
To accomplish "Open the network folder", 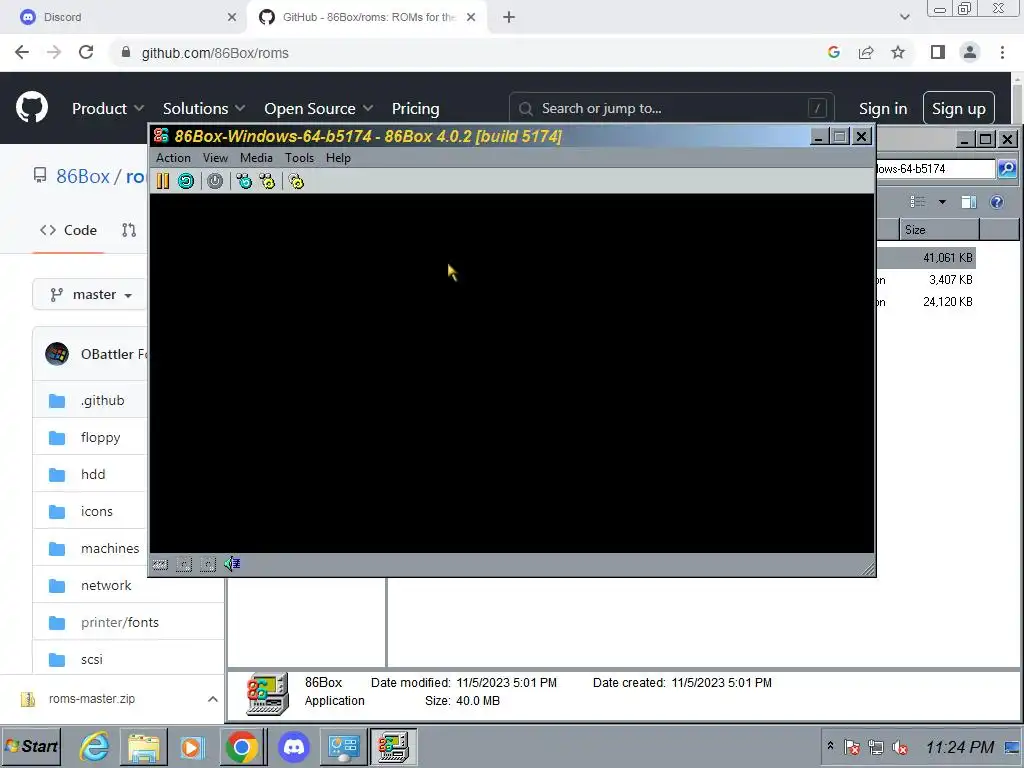I will pos(106,585).
